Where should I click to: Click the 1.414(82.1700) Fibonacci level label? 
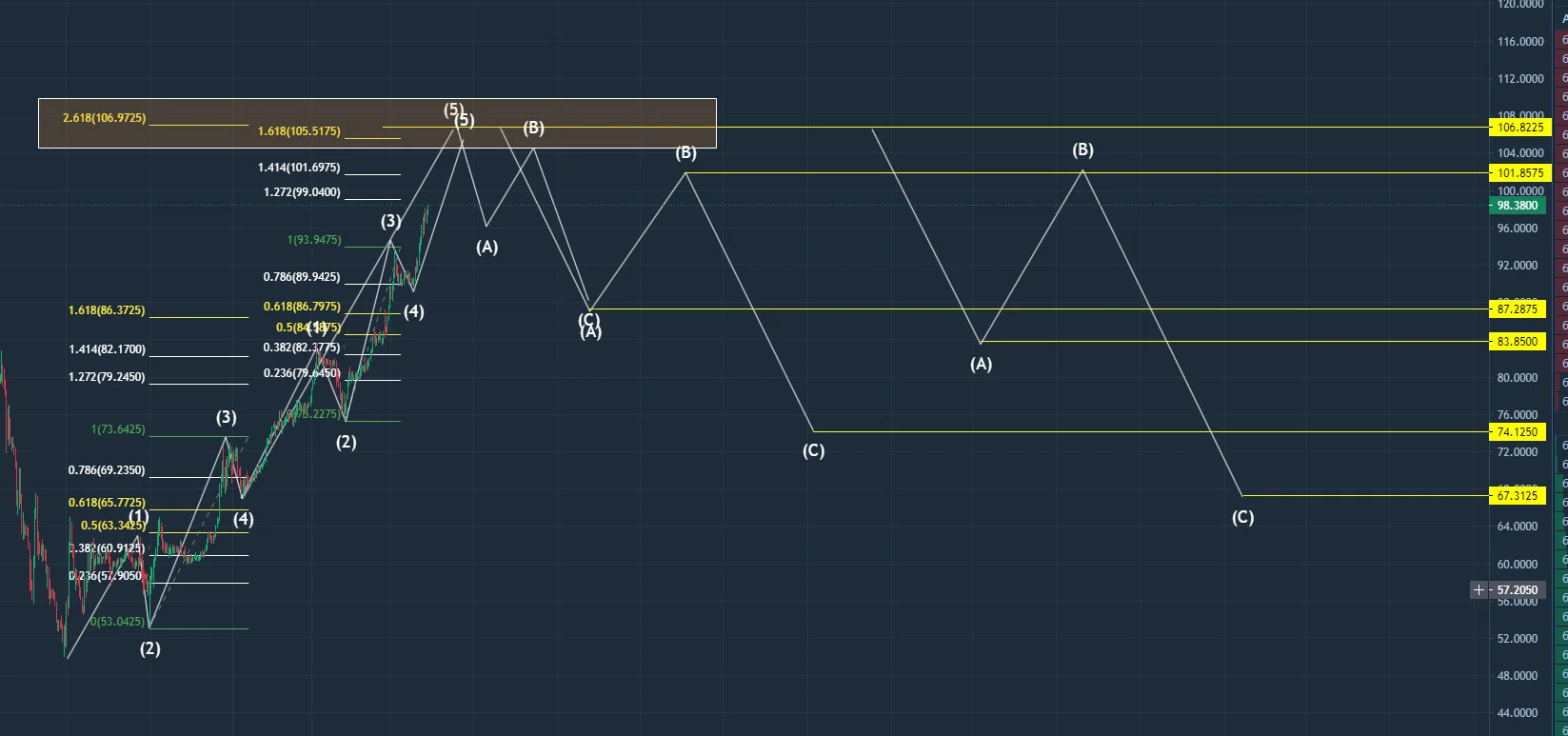pos(107,349)
